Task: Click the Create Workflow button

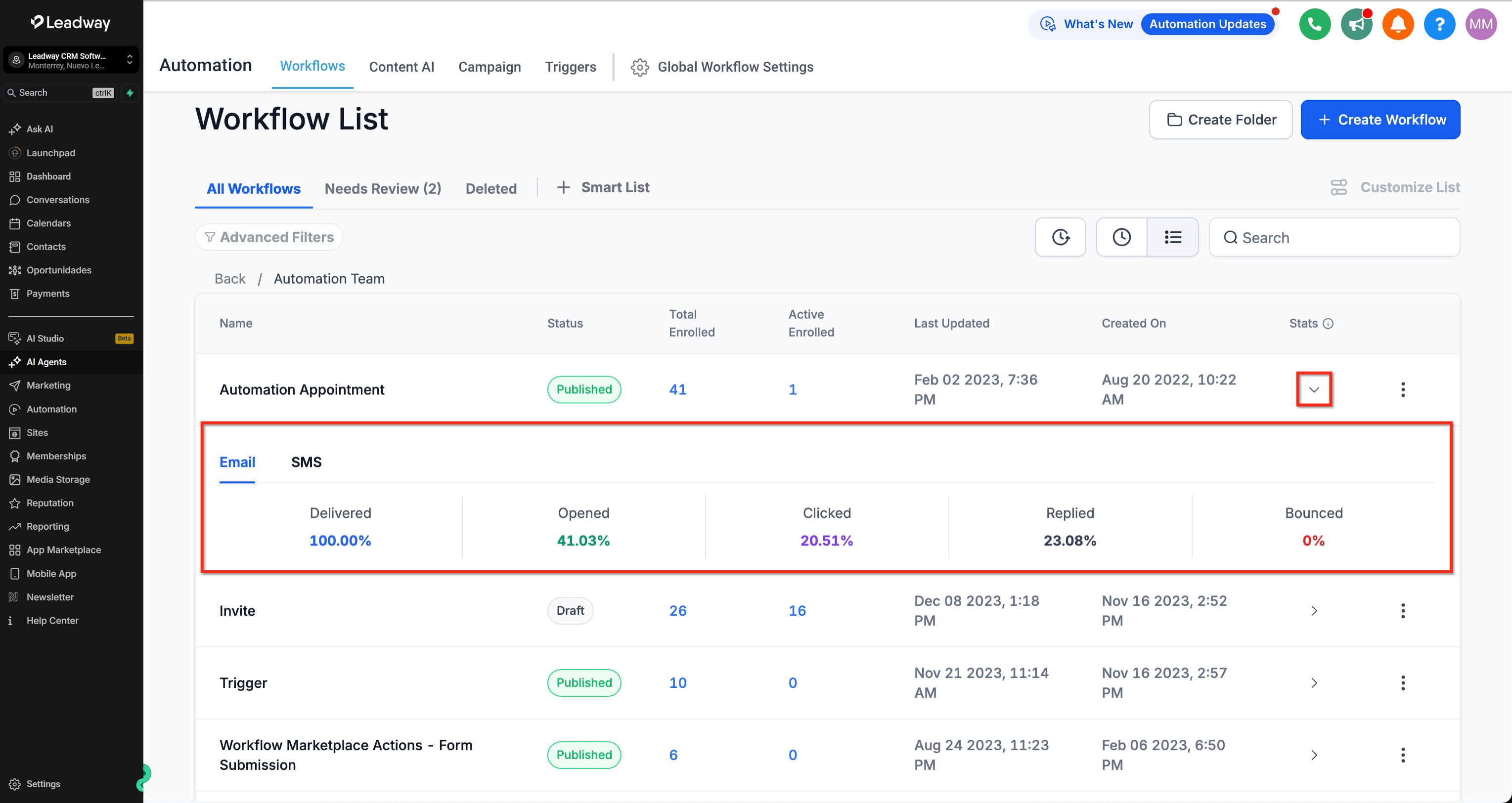Action: pyautogui.click(x=1380, y=120)
